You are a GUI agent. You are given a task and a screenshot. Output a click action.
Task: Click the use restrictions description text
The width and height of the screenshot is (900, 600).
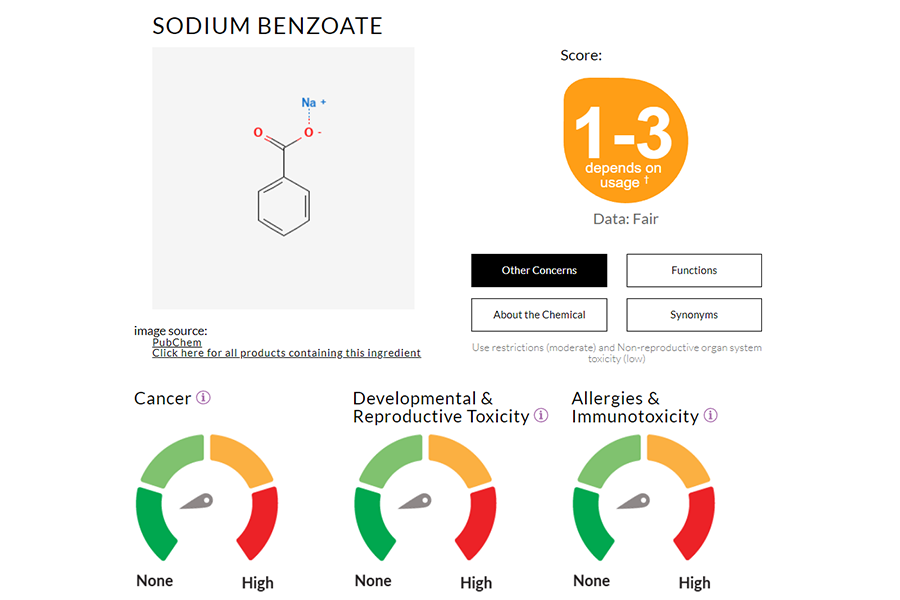click(x=617, y=353)
